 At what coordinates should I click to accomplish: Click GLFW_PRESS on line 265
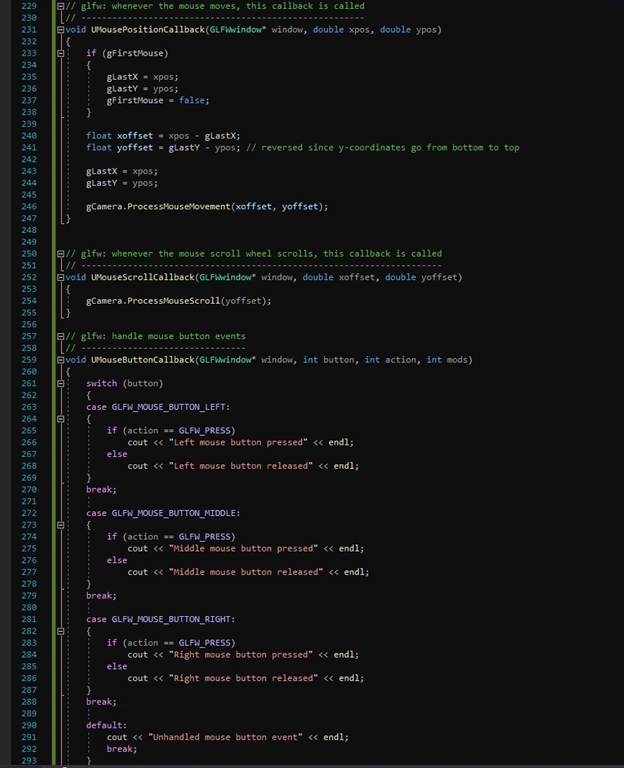[x=204, y=431]
